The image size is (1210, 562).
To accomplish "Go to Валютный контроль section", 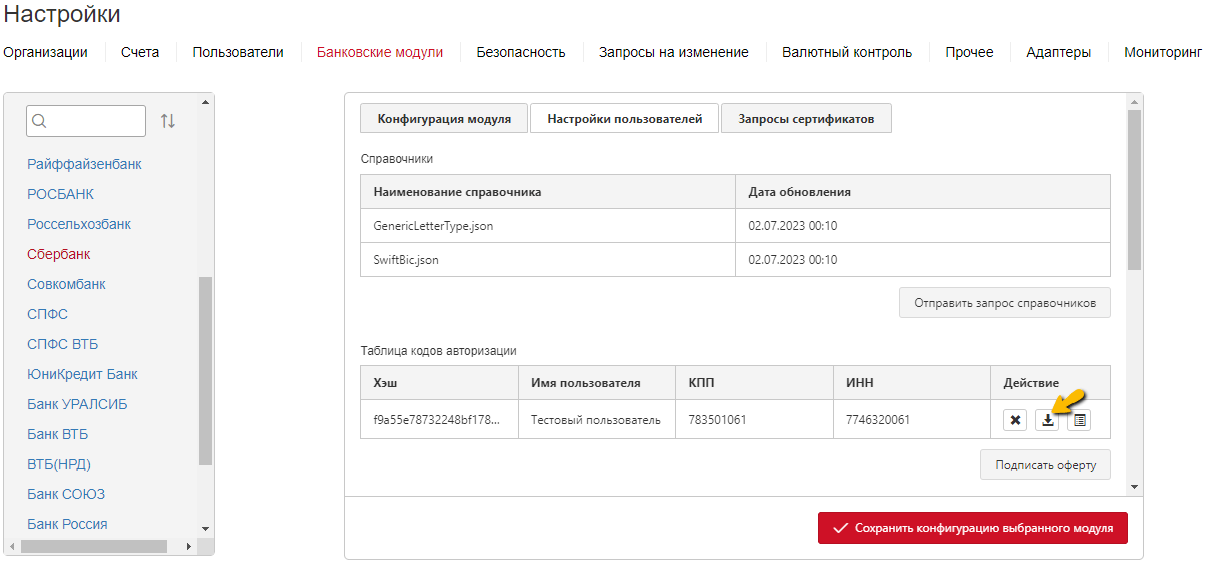I will coord(847,52).
